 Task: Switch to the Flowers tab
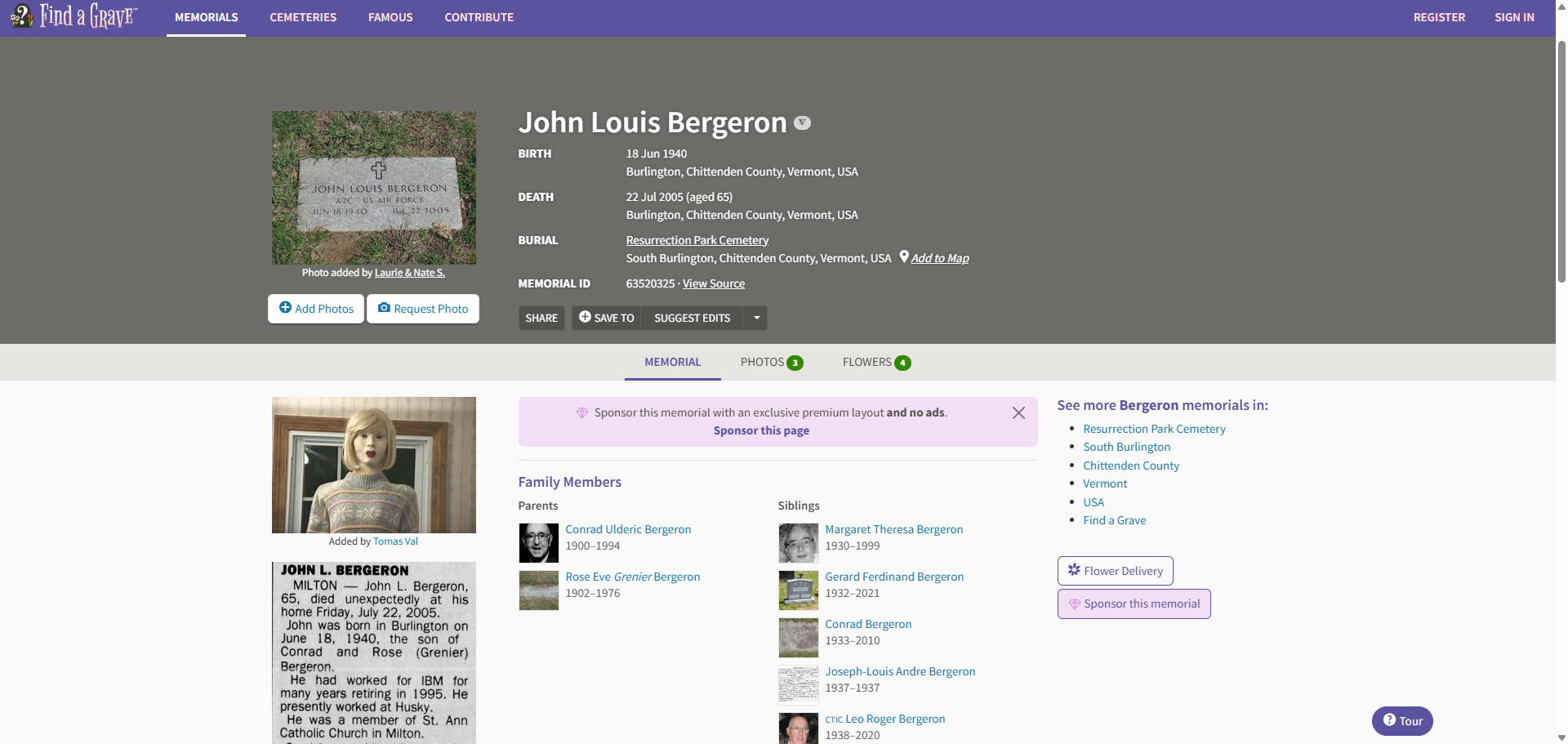click(875, 363)
